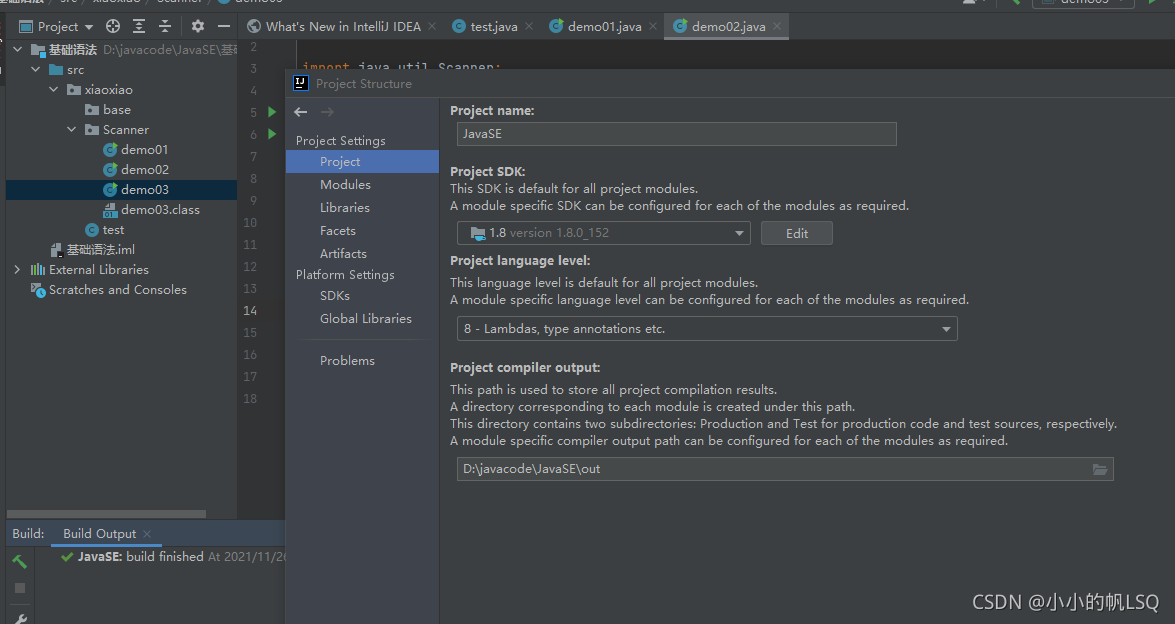Click the forward arrow in Project Structure
This screenshot has height=624, width=1175.
pyautogui.click(x=327, y=112)
